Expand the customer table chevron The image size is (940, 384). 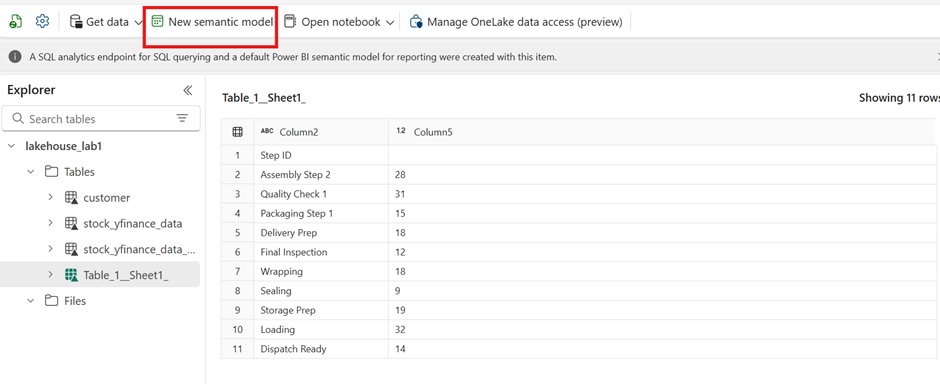[50, 198]
